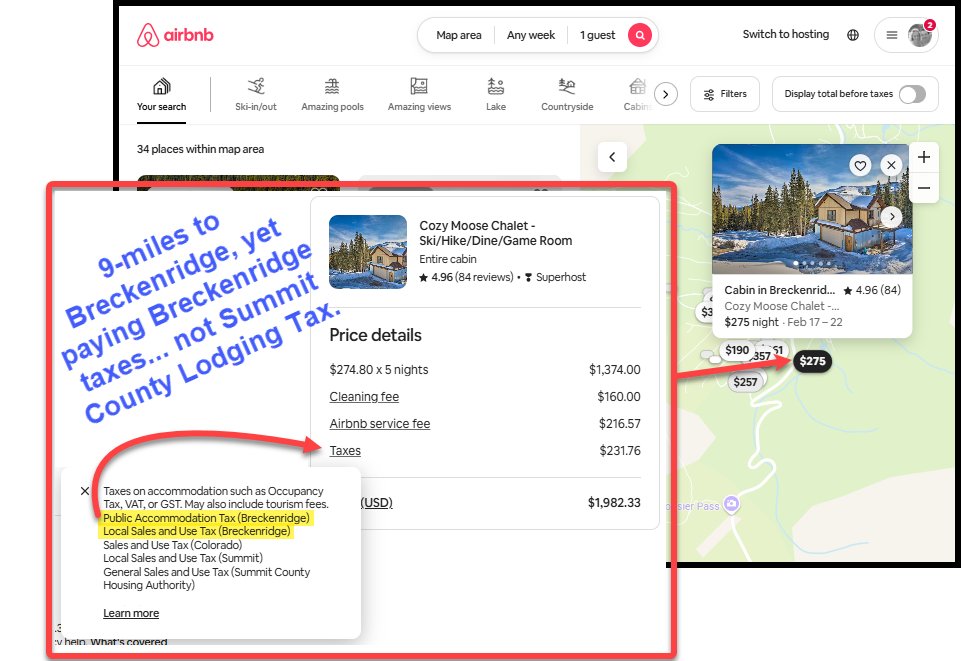This screenshot has height=661, width=961.
Task: Select the $275 price marker on the map
Action: (x=812, y=361)
